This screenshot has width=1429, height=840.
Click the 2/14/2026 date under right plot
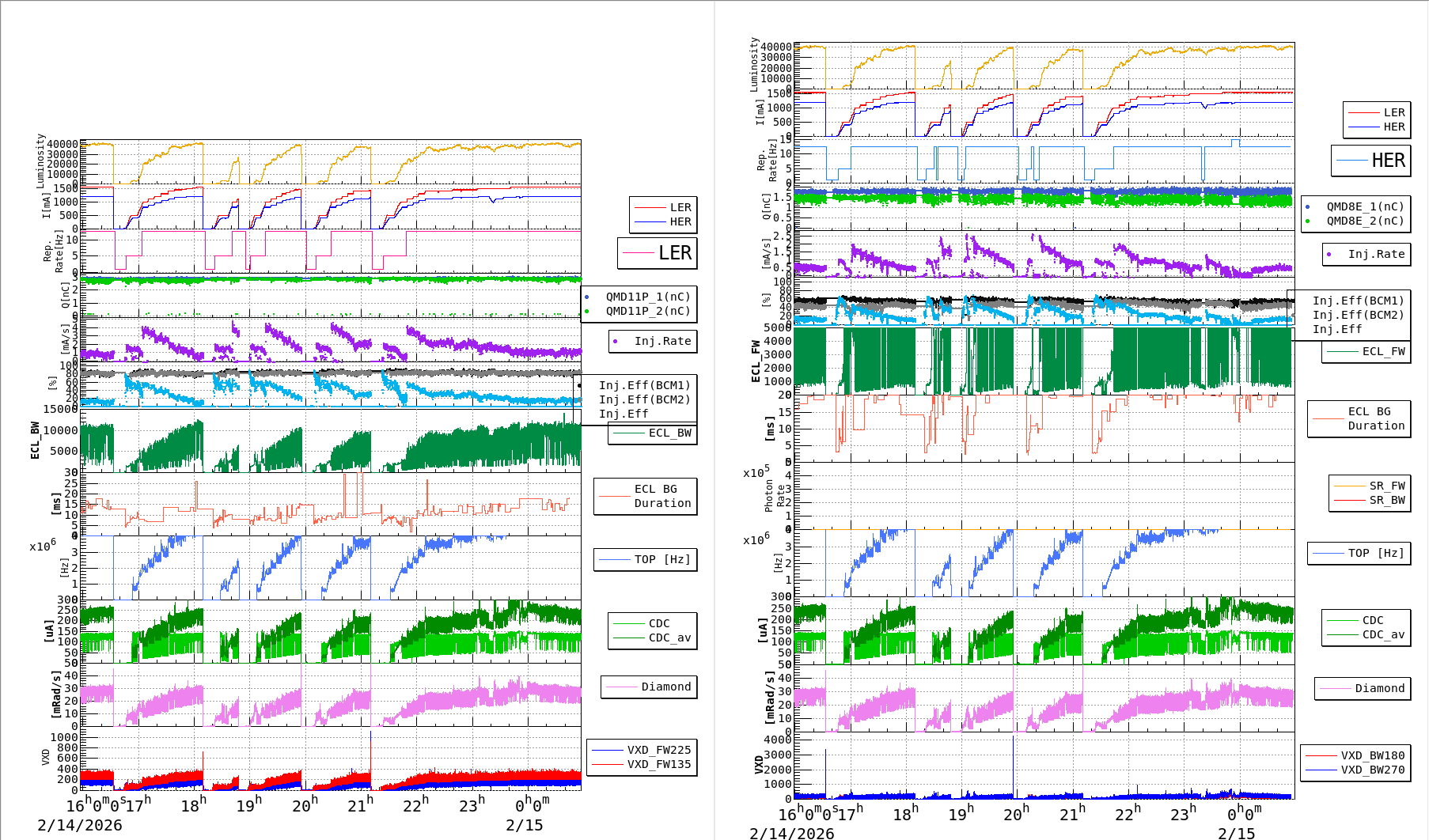coord(791,833)
